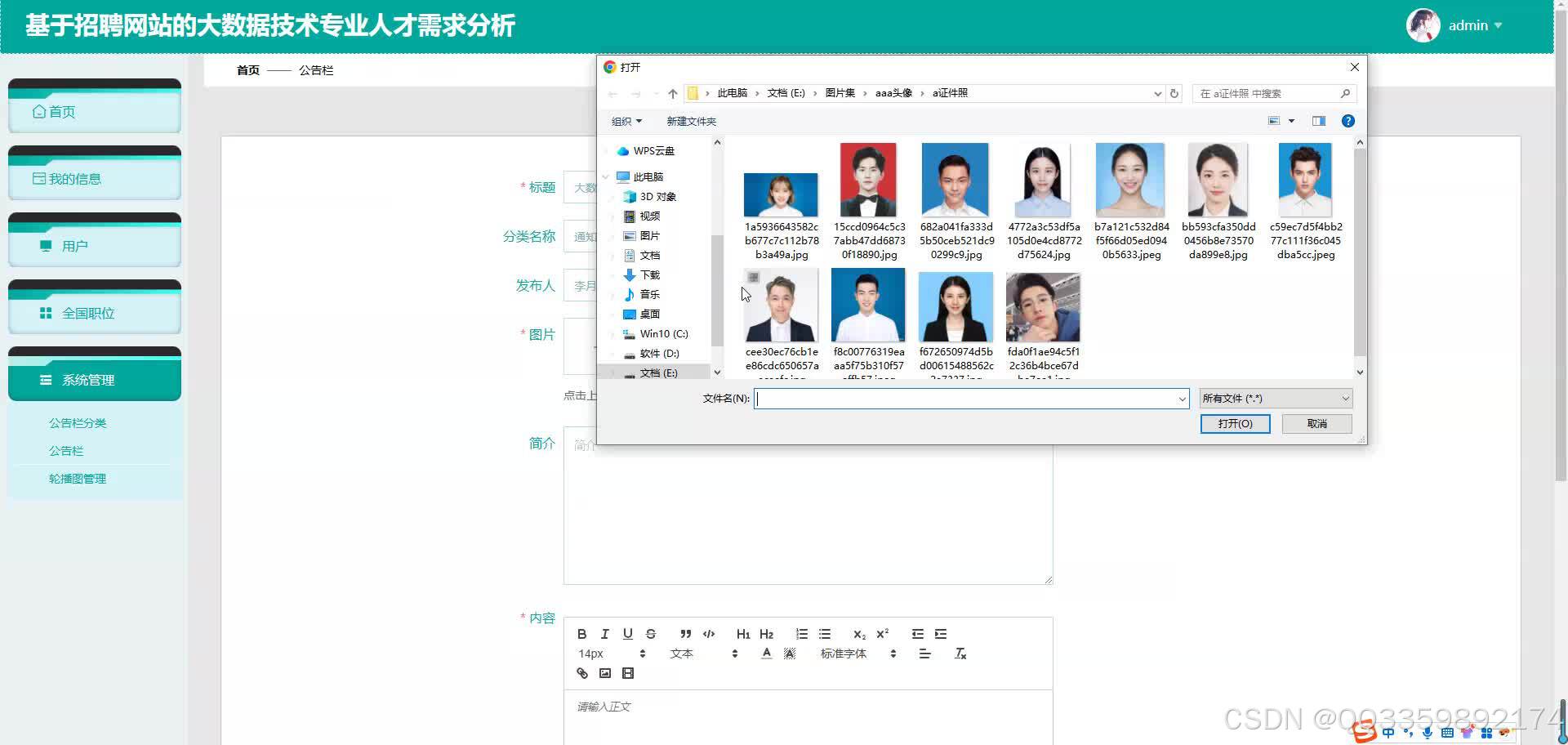Open the Help question mark in the file dialog

tap(1347, 120)
